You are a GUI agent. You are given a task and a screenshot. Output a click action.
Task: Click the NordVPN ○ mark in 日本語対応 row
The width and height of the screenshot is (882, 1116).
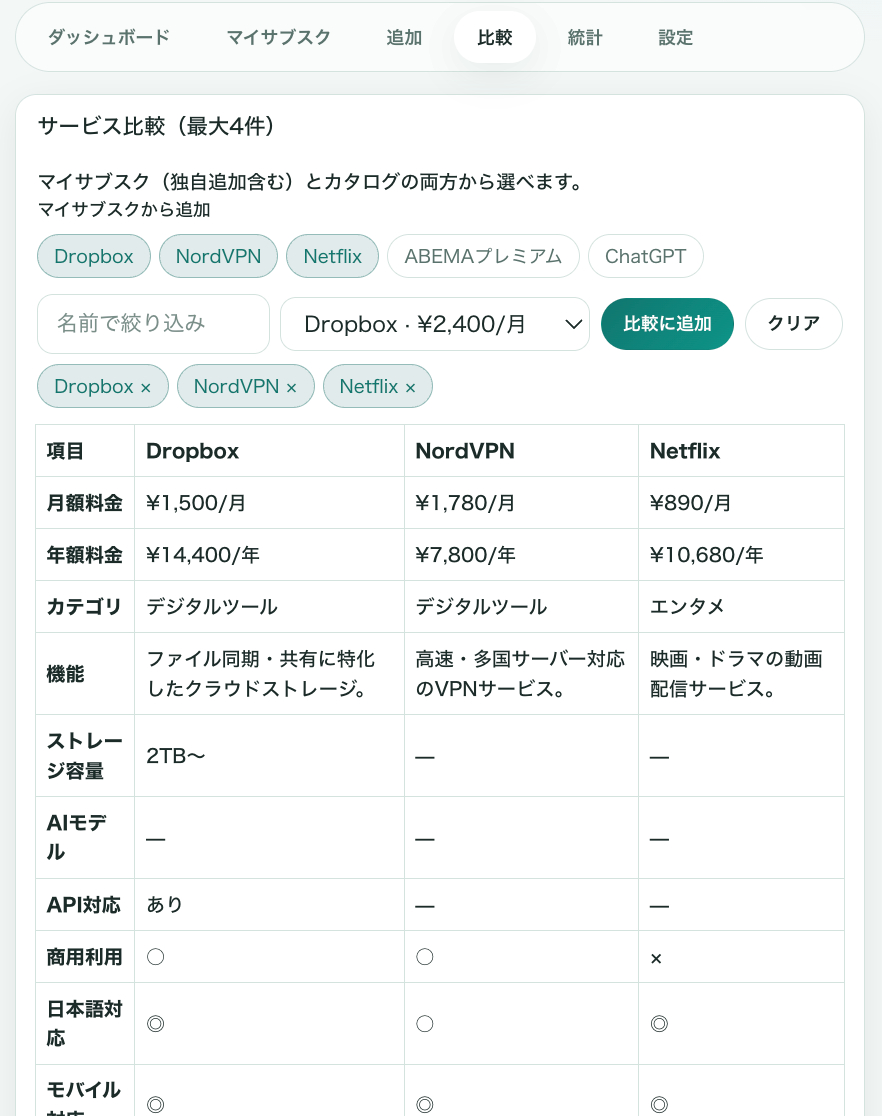click(425, 1024)
